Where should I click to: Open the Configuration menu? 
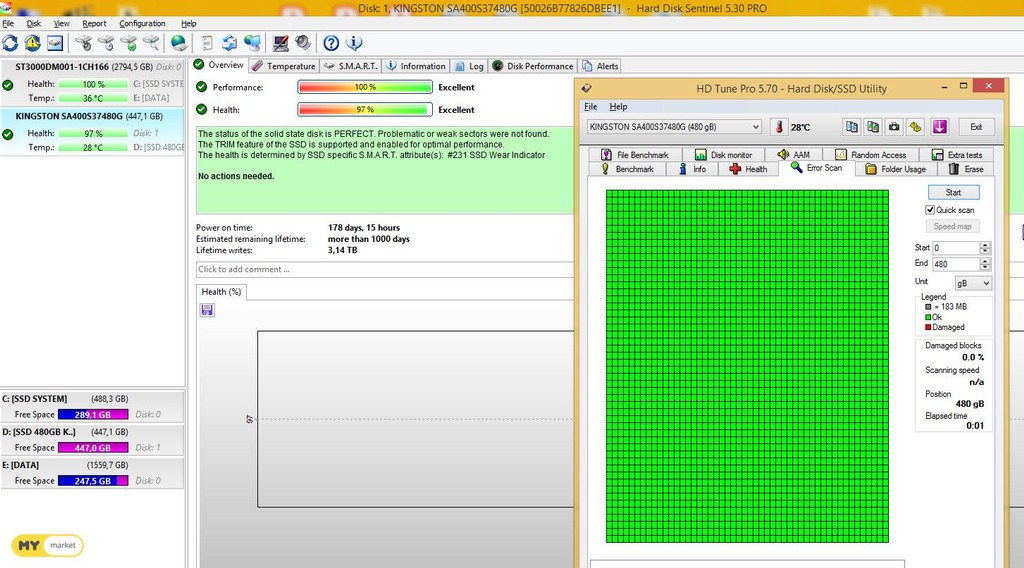point(142,23)
